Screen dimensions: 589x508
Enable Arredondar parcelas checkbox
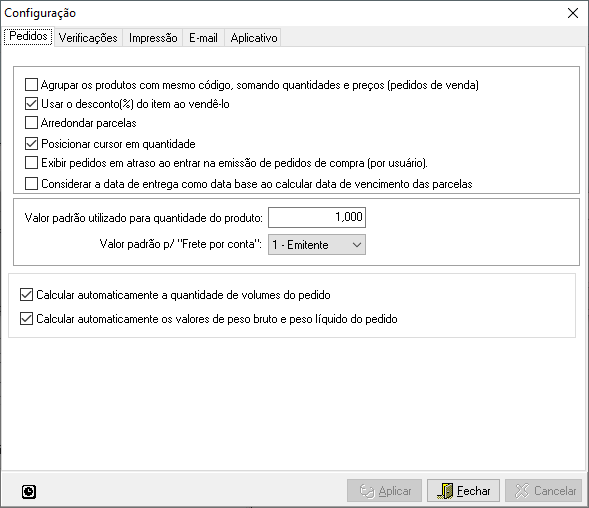pyautogui.click(x=31, y=122)
